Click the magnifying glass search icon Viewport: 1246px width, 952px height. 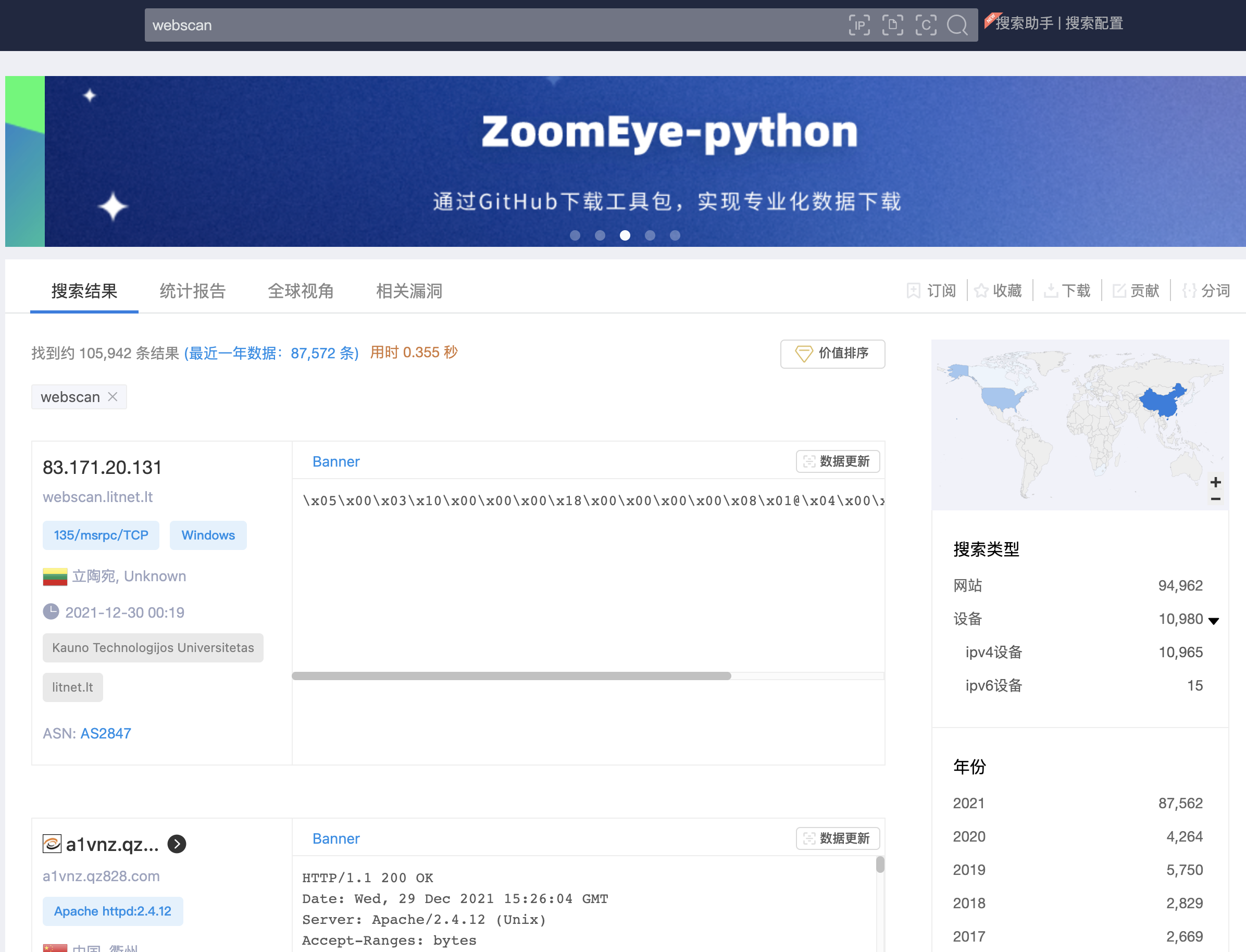(957, 25)
